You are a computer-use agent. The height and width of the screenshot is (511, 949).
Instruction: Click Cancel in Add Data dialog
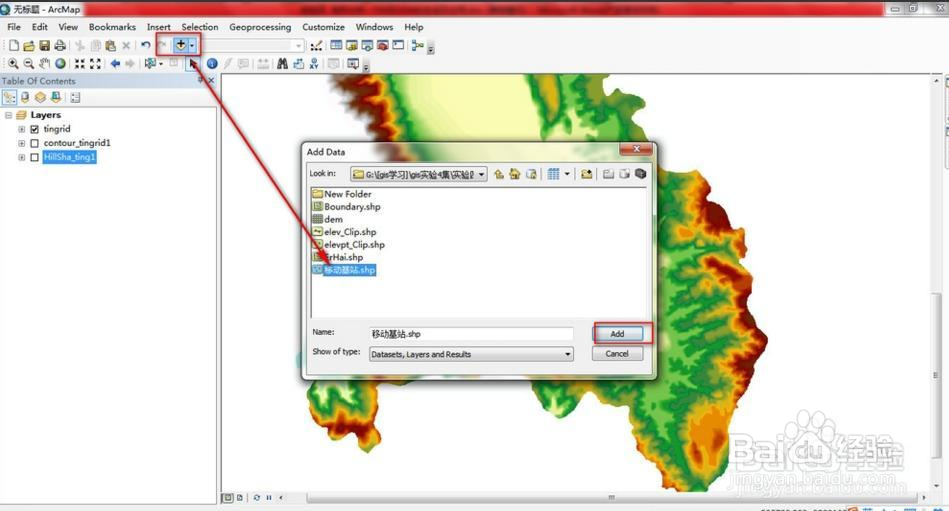(617, 354)
